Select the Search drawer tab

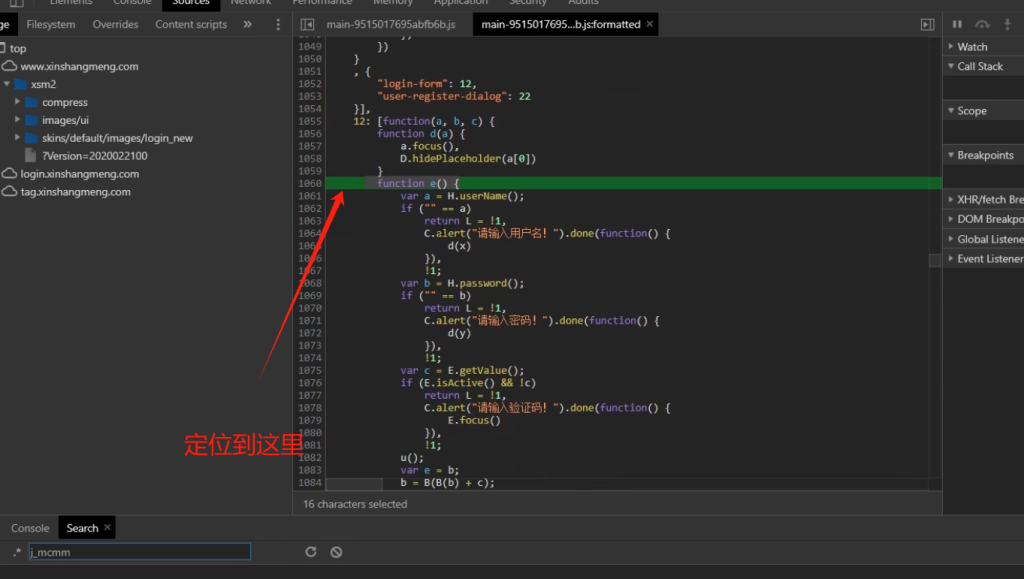pos(82,528)
